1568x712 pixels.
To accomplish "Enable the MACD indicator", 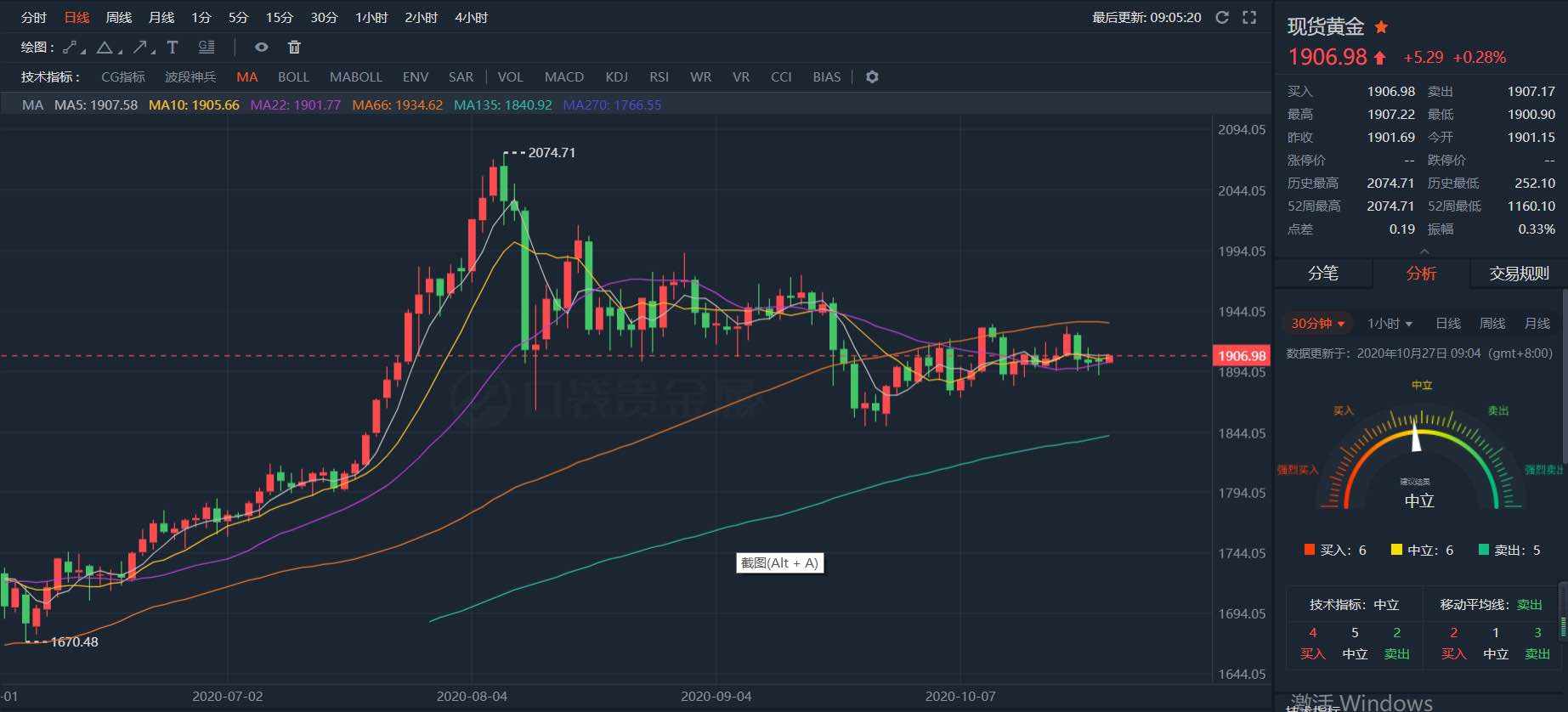I will (563, 77).
